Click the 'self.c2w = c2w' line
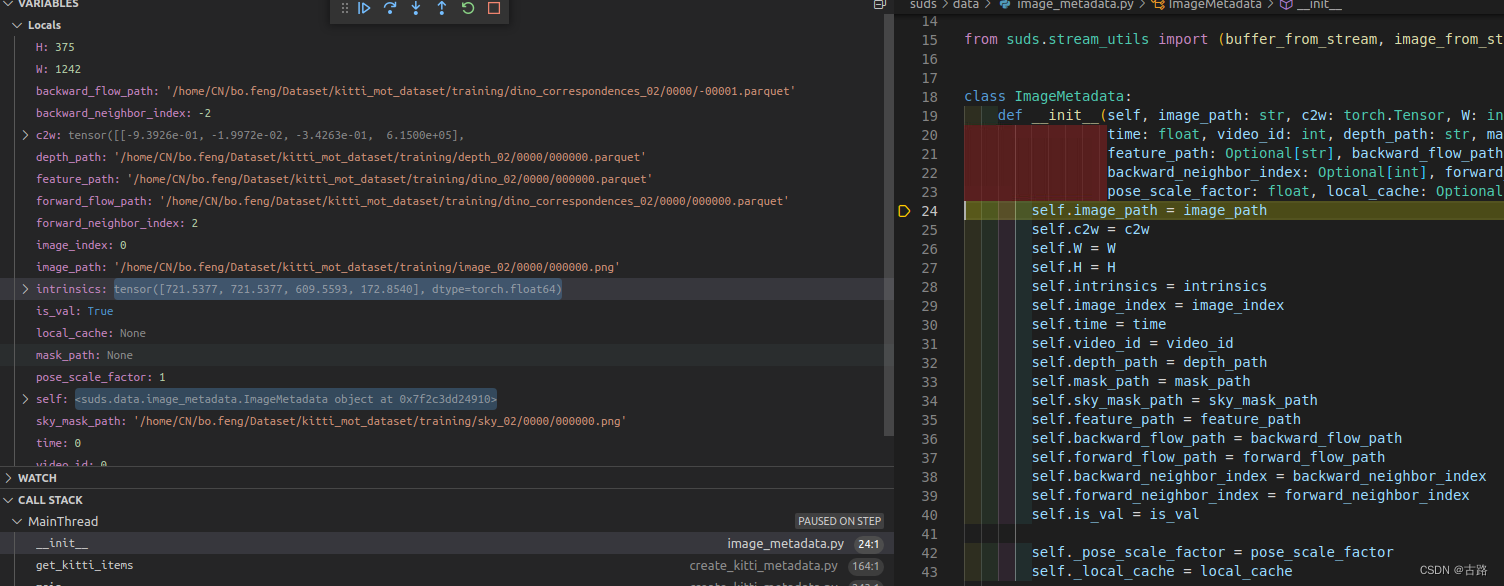Image resolution: width=1504 pixels, height=586 pixels. coord(1090,230)
